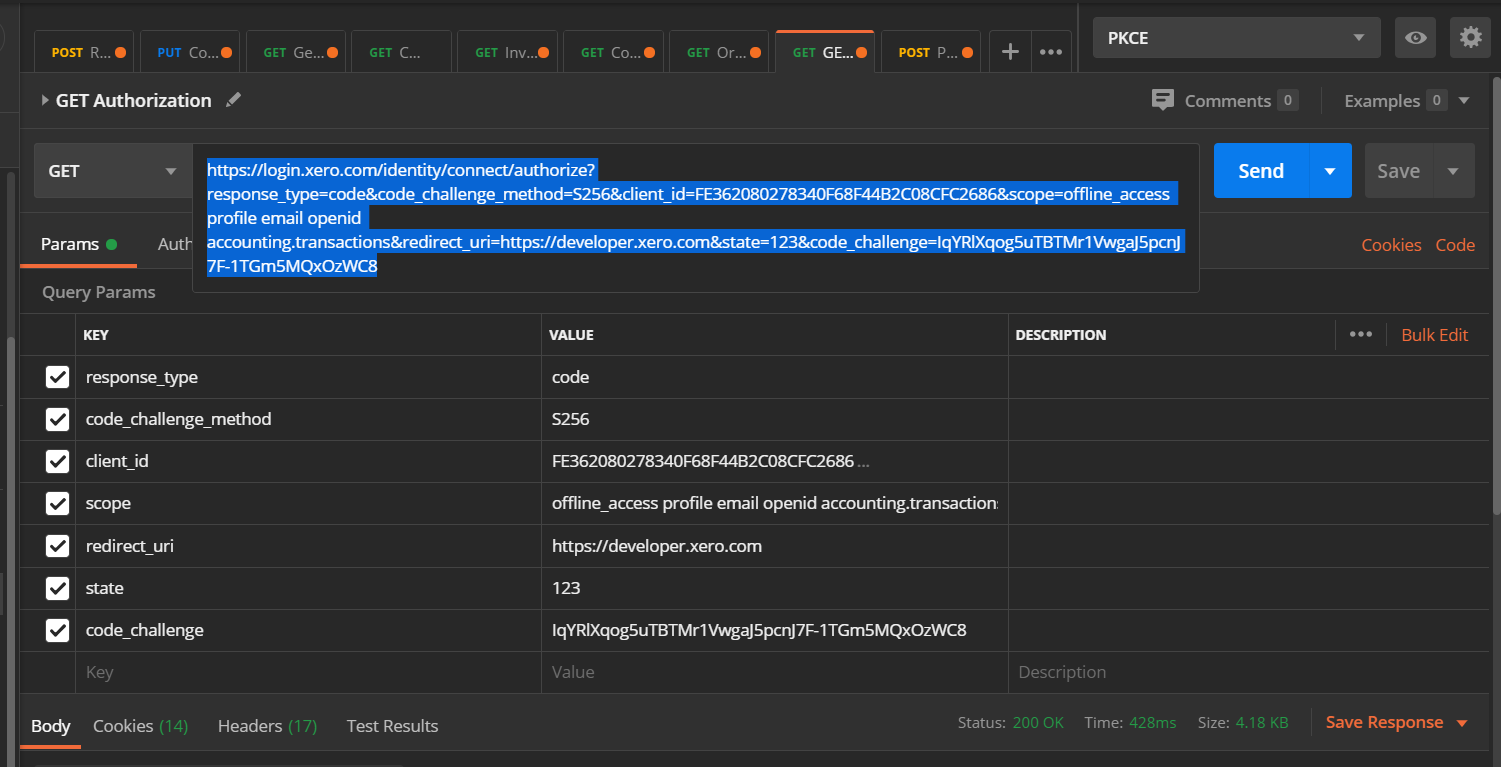This screenshot has width=1501, height=767.
Task: Click inside the request URL field
Action: coord(695,218)
